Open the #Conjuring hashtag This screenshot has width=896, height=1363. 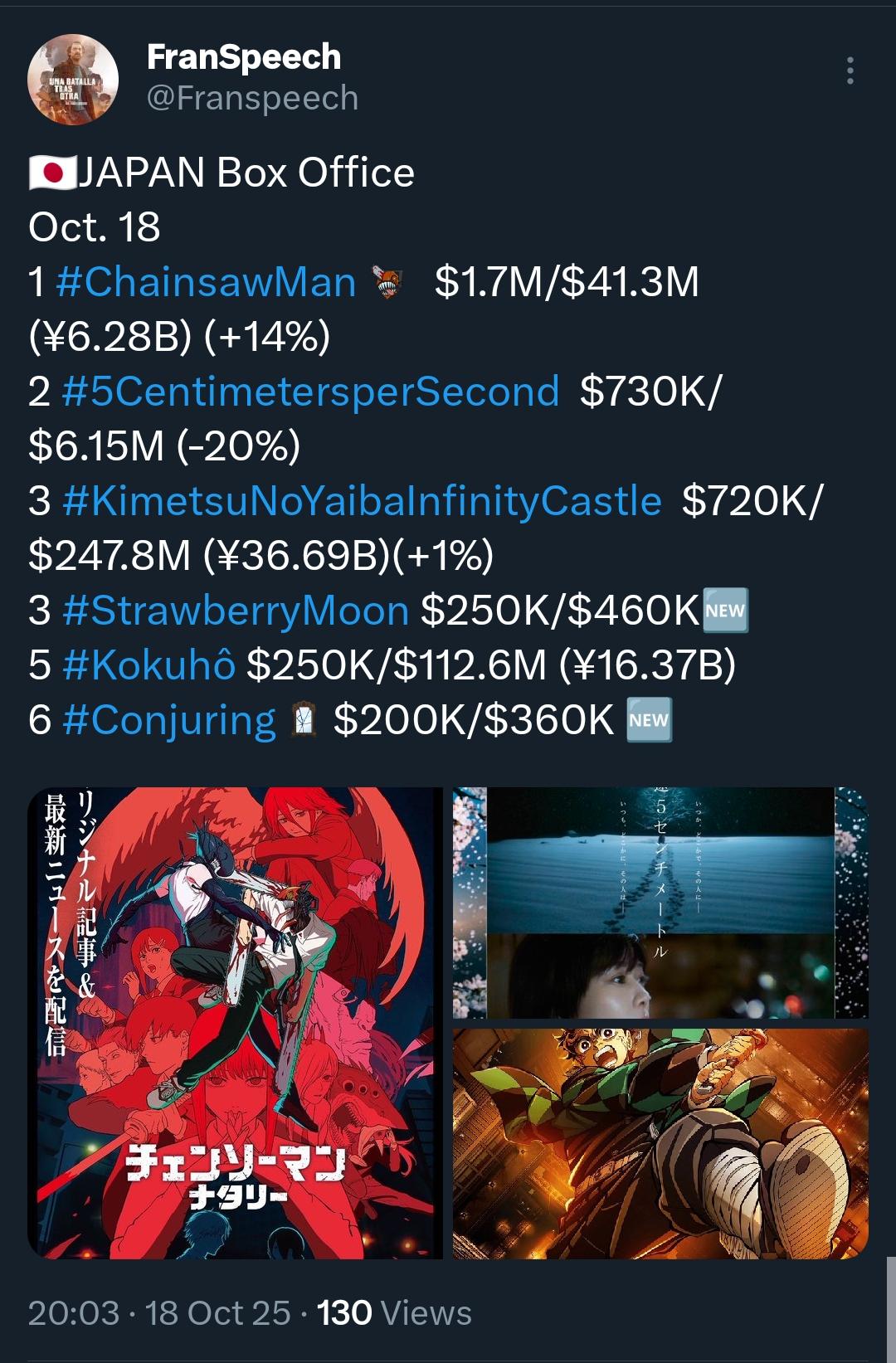click(x=169, y=720)
